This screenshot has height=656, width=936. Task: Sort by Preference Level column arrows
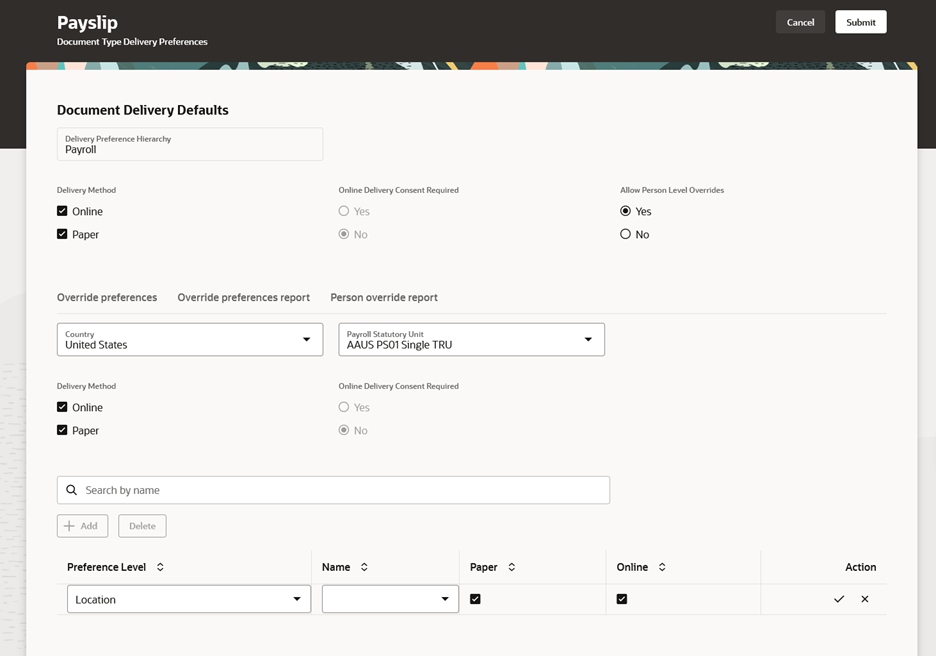click(x=160, y=567)
